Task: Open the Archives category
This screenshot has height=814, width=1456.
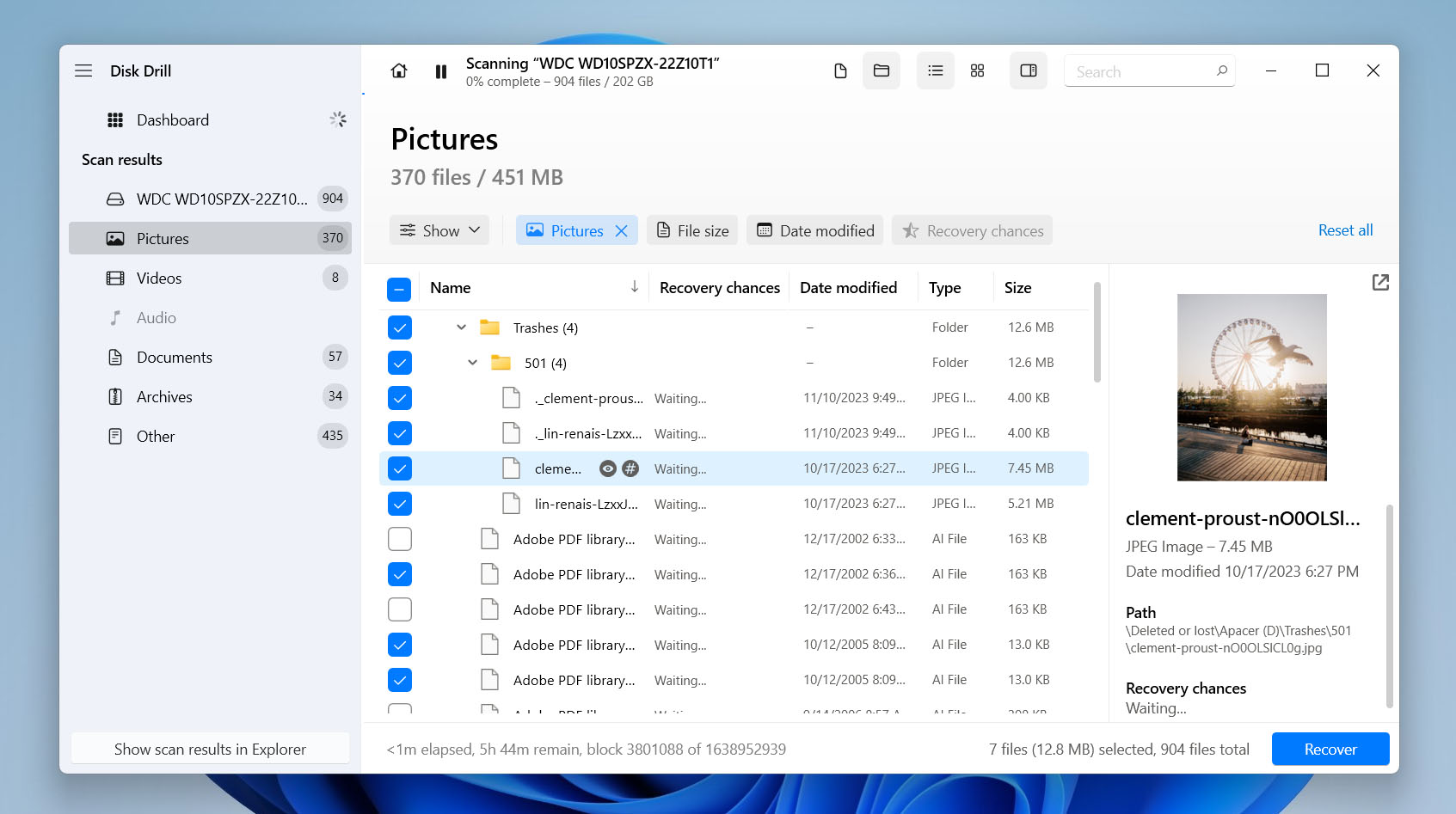Action: [210, 396]
